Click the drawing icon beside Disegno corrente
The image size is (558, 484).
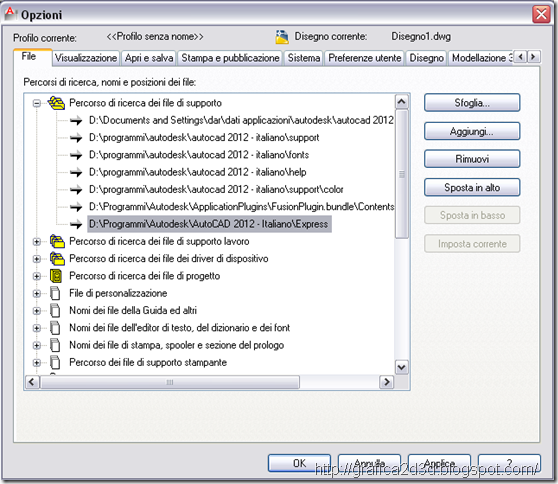click(x=282, y=37)
